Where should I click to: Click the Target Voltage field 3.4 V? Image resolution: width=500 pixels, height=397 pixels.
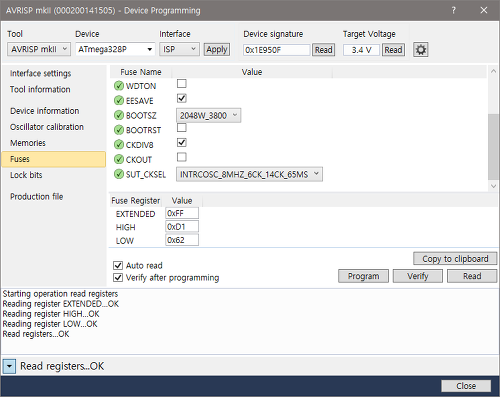click(361, 50)
